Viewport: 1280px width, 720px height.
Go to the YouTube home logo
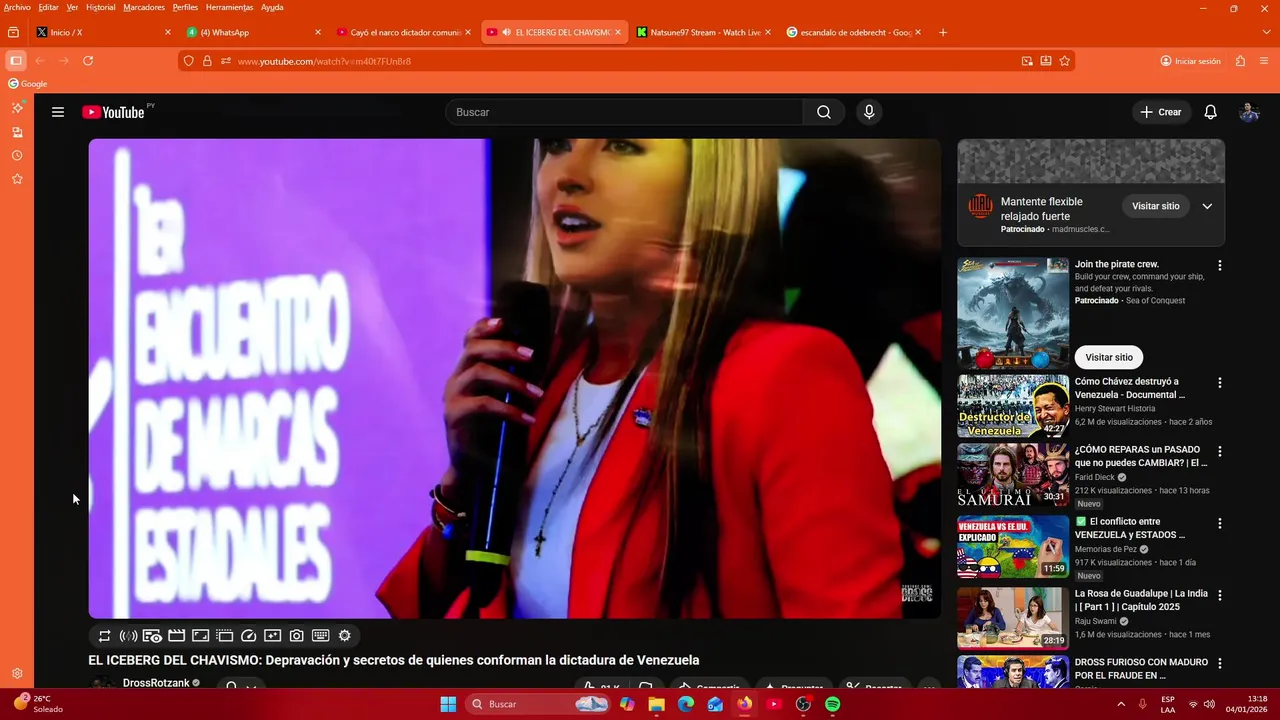coord(113,112)
